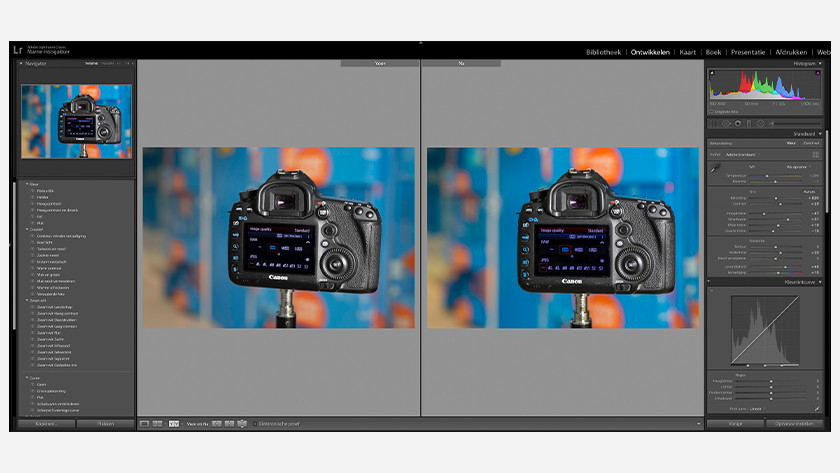Tick the Originele foto checkbox

[x=711, y=112]
